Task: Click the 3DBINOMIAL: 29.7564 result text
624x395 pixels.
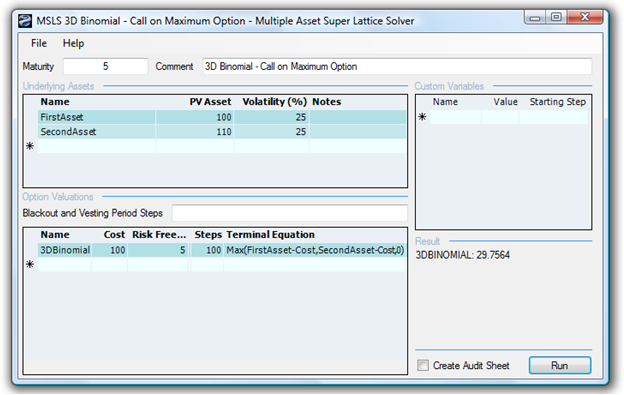Action: (x=462, y=255)
